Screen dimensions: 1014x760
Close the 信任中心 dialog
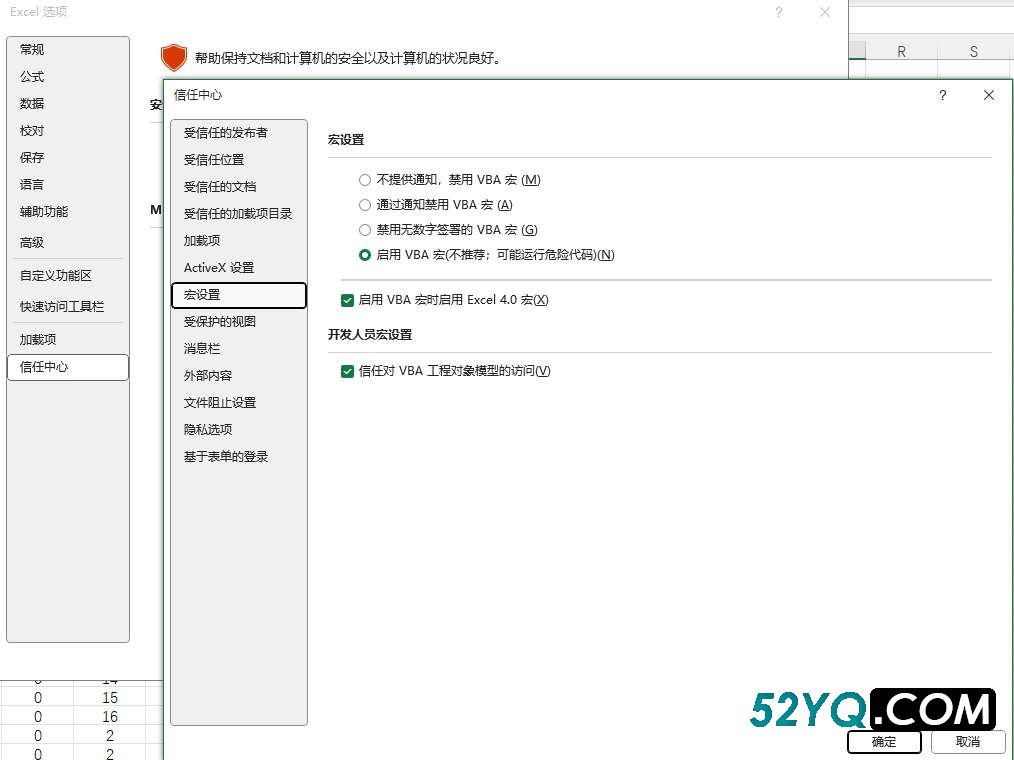coord(988,96)
